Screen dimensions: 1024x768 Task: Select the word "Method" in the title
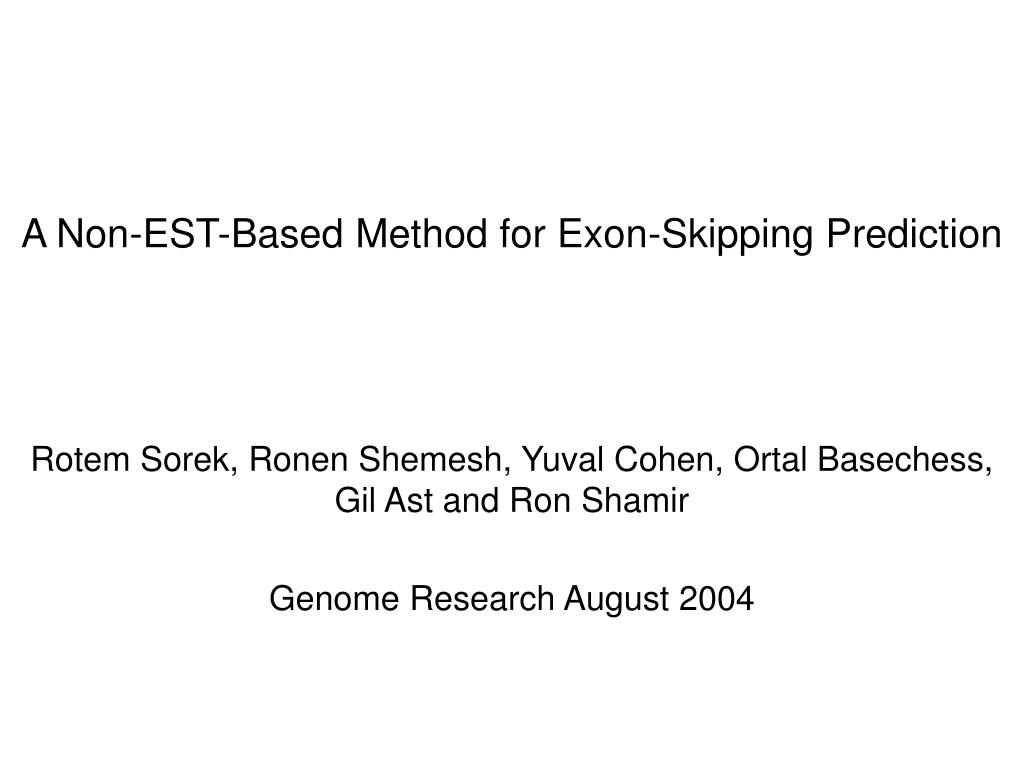click(x=421, y=234)
